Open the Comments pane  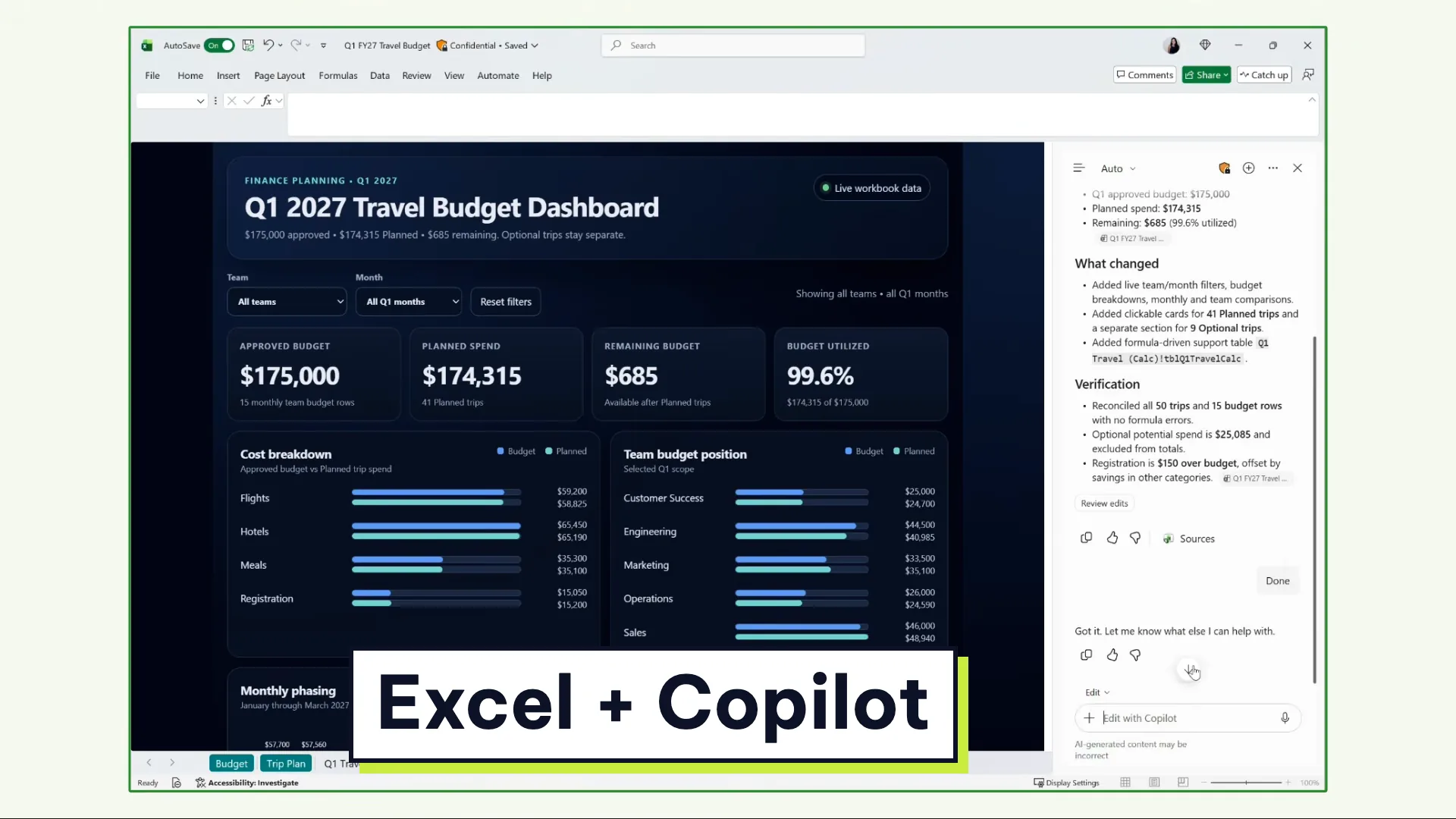tap(1144, 75)
